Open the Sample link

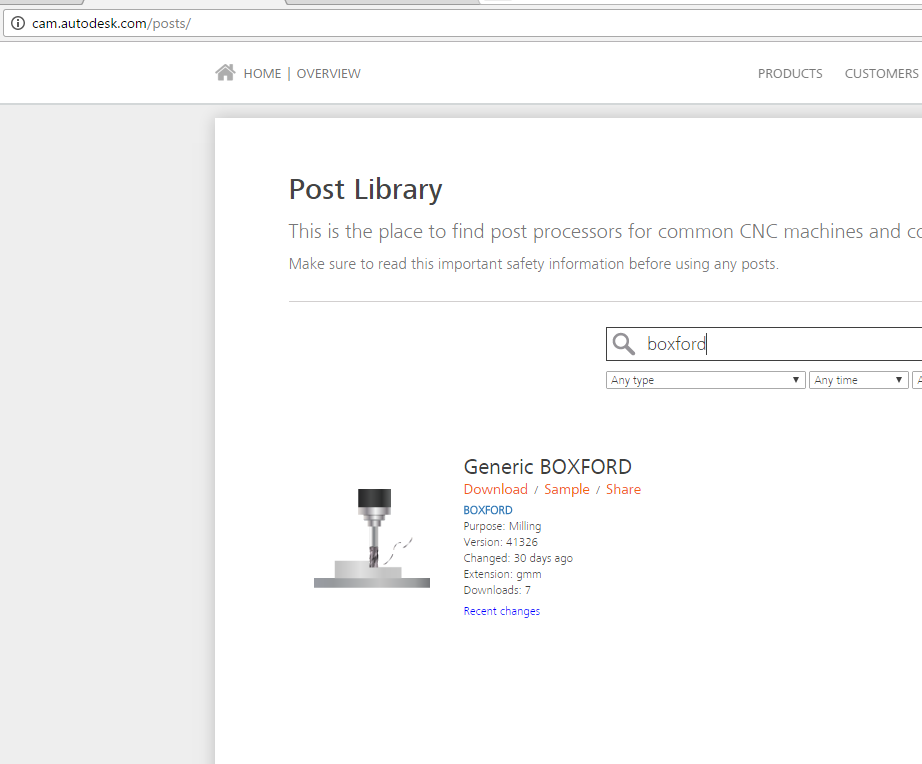567,489
